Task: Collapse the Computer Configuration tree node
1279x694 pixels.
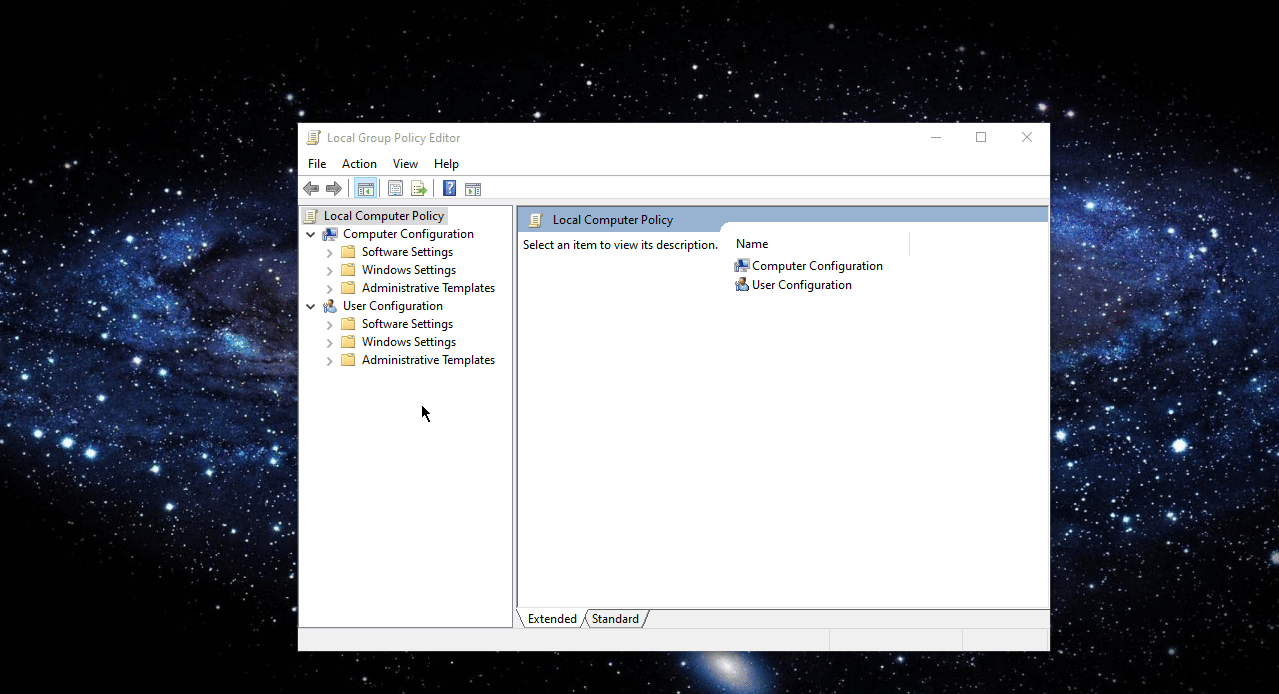Action: click(311, 234)
